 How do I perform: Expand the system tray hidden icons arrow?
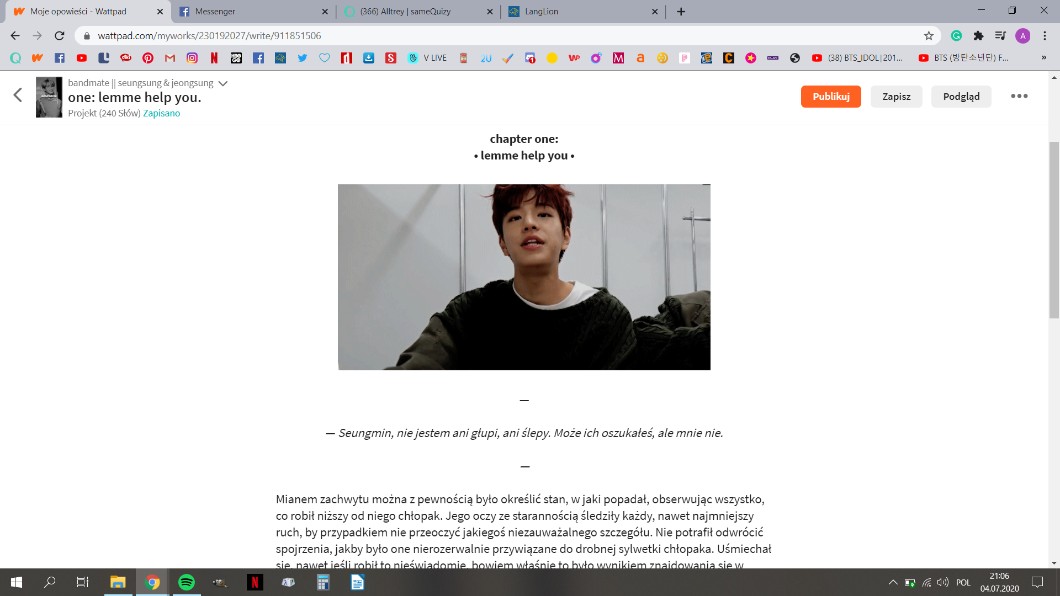[x=893, y=582]
